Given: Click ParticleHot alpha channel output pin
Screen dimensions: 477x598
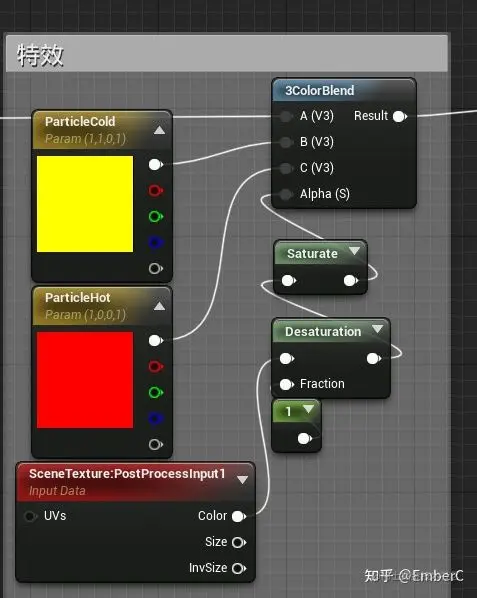Looking at the screenshot, I should [x=155, y=444].
